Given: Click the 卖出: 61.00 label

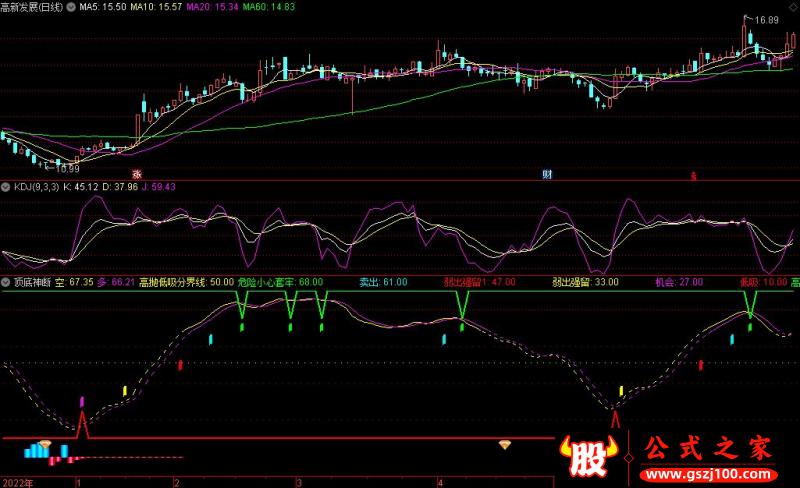Looking at the screenshot, I should [383, 282].
